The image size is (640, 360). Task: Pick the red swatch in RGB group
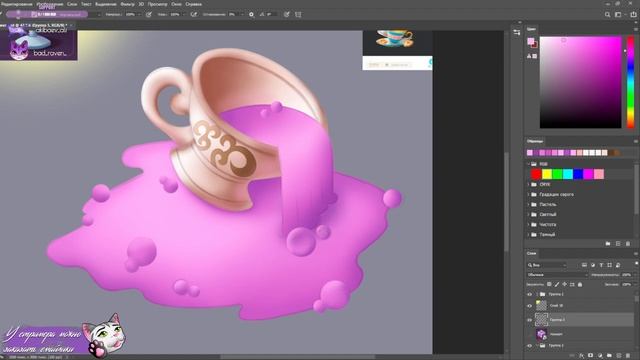coord(536,174)
